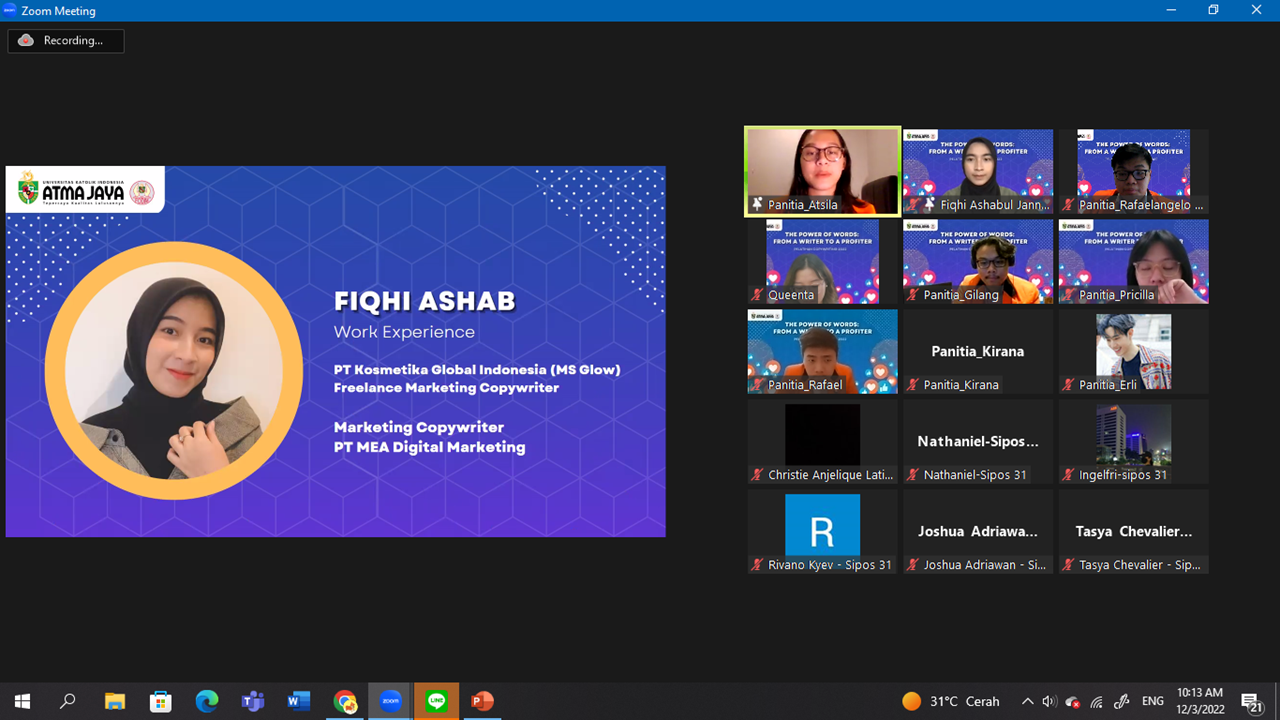Click the muted mic icon next to Panitia_Kirana
The width and height of the screenshot is (1280, 720).
913,385
